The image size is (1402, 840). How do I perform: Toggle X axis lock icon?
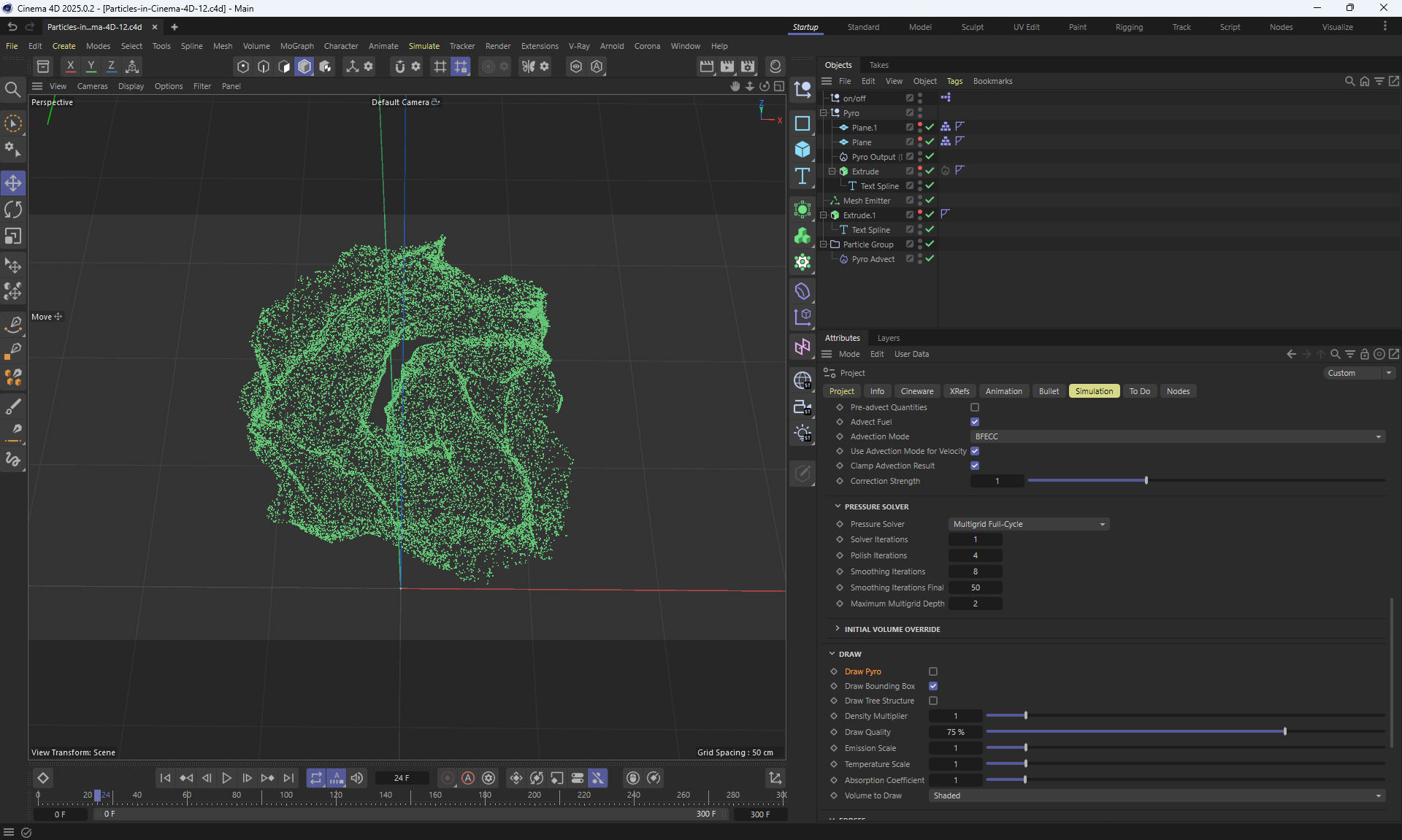pyautogui.click(x=70, y=66)
